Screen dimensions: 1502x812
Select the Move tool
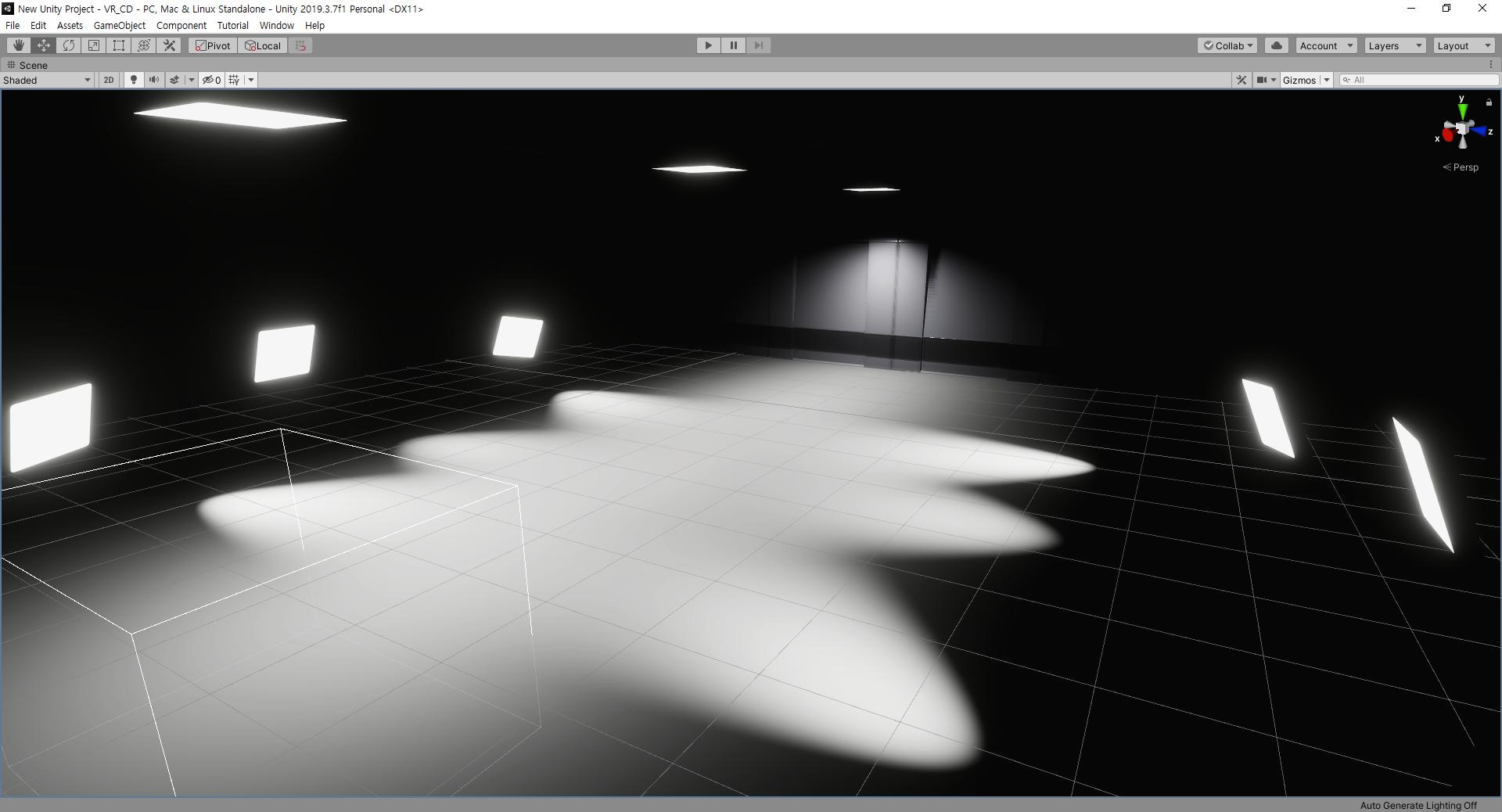point(44,45)
